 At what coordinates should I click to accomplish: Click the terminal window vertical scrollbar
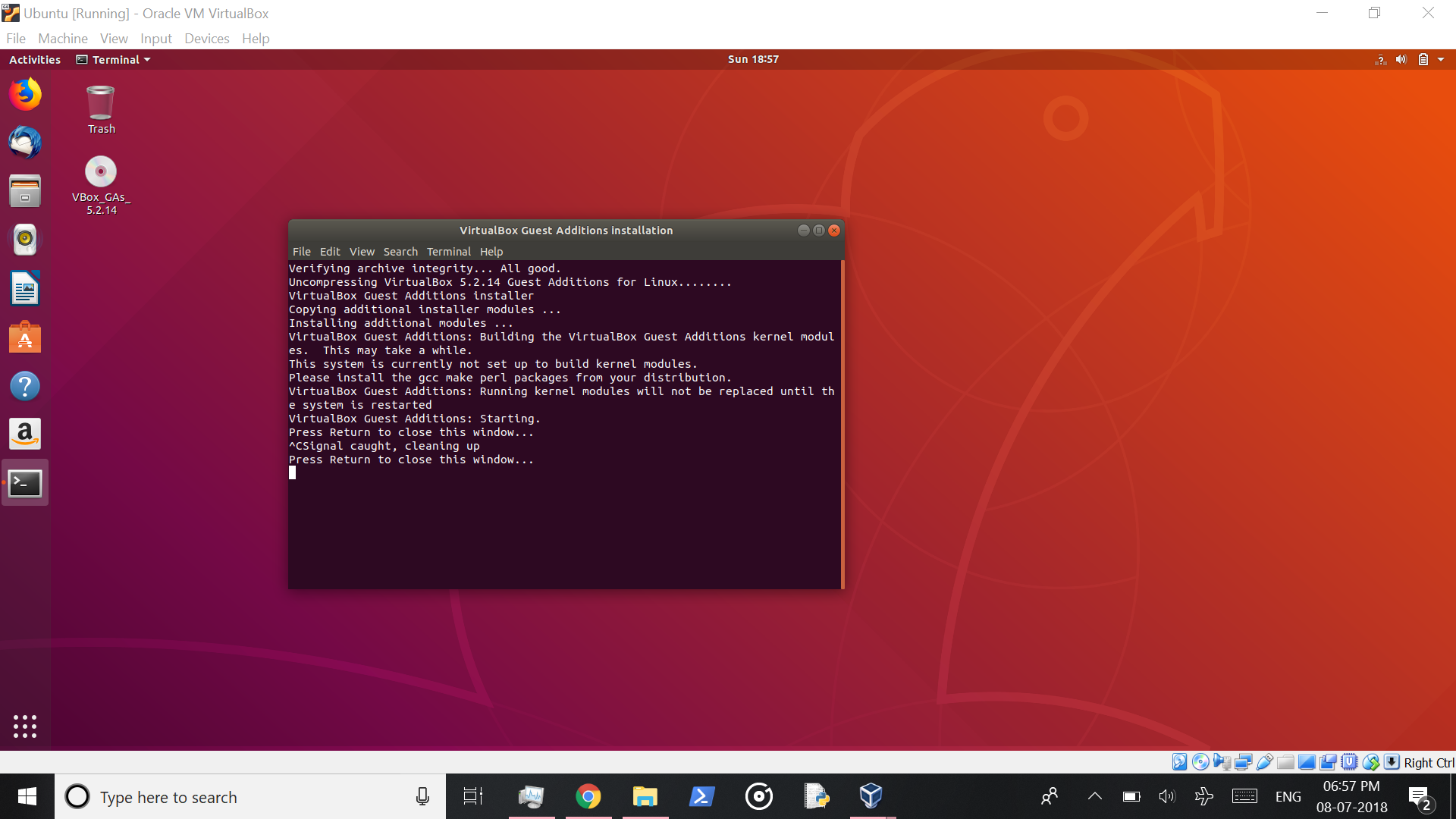pos(843,425)
